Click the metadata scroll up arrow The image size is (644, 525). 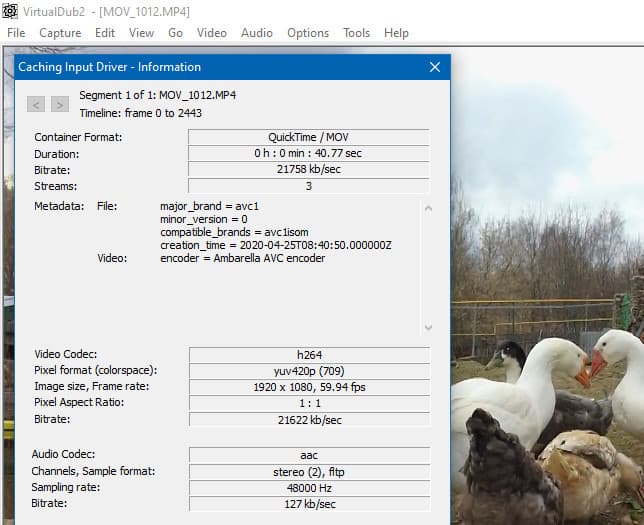428,209
